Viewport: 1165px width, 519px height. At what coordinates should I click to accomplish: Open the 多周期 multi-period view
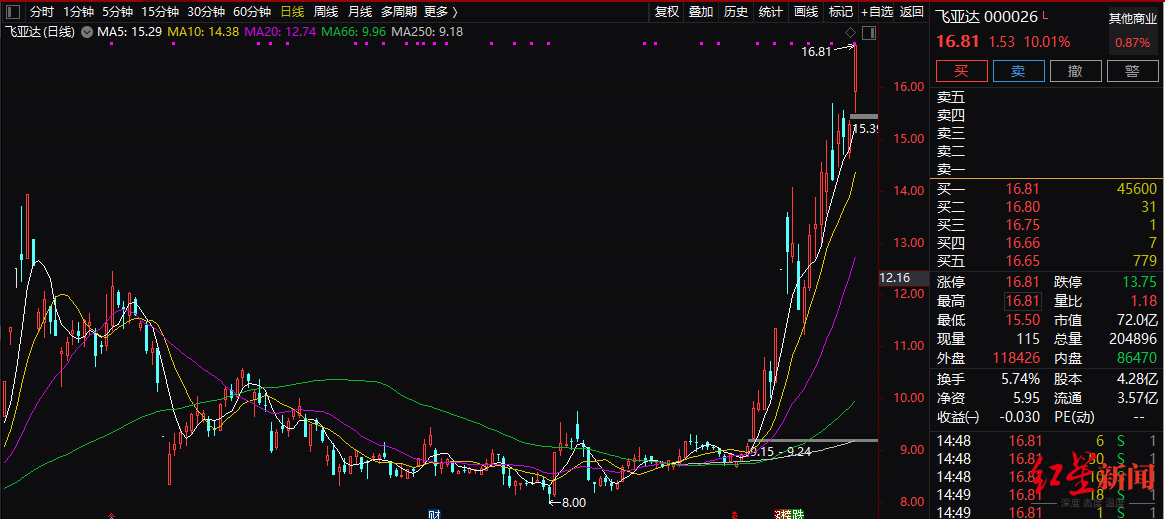[397, 12]
